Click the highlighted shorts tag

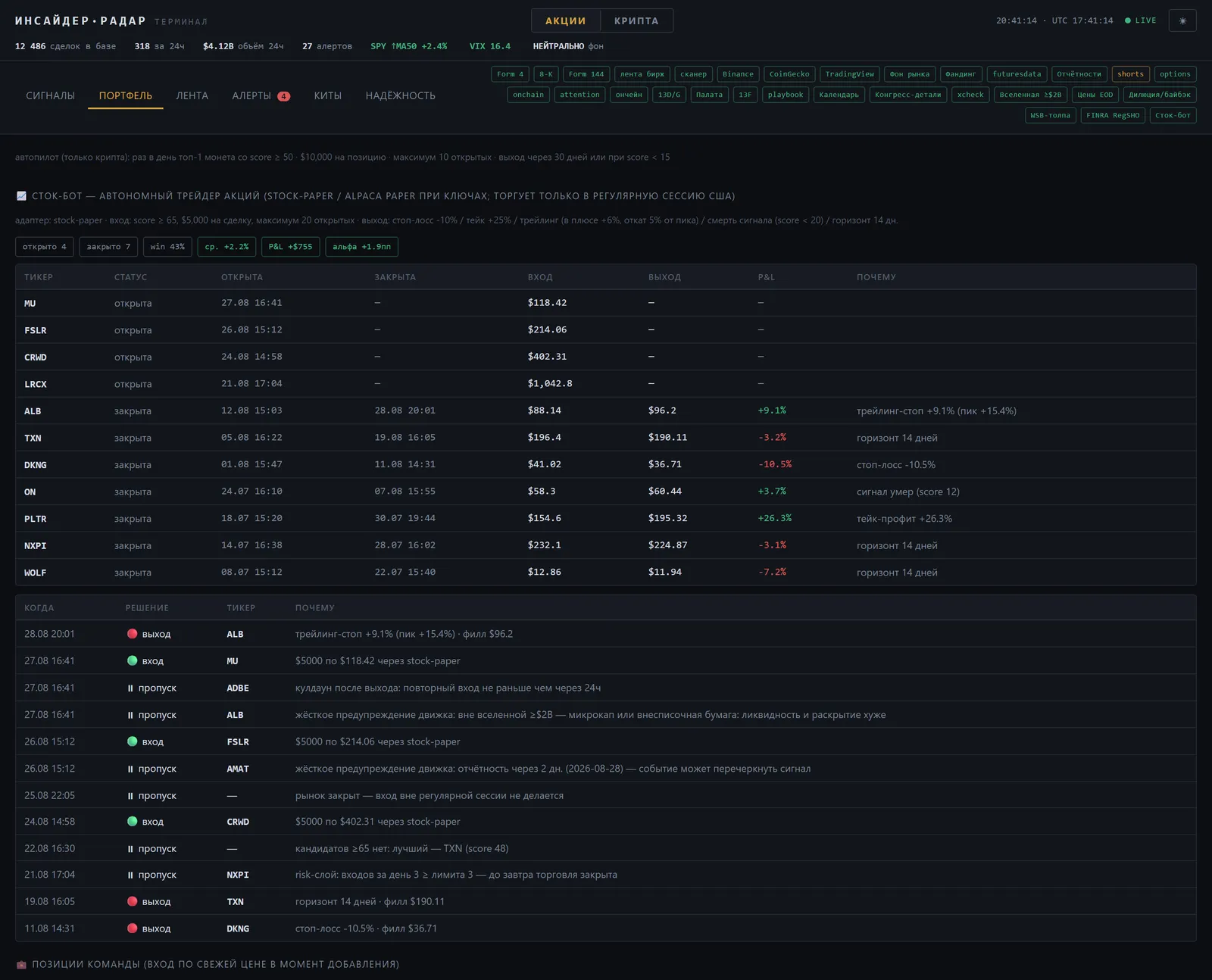tap(1130, 74)
